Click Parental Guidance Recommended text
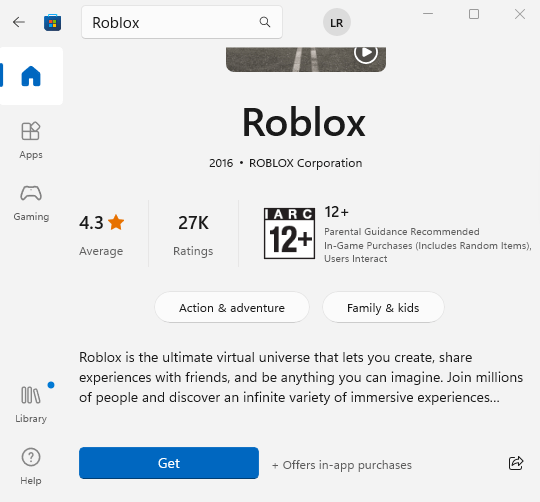This screenshot has height=502, width=540. pyautogui.click(x=402, y=232)
